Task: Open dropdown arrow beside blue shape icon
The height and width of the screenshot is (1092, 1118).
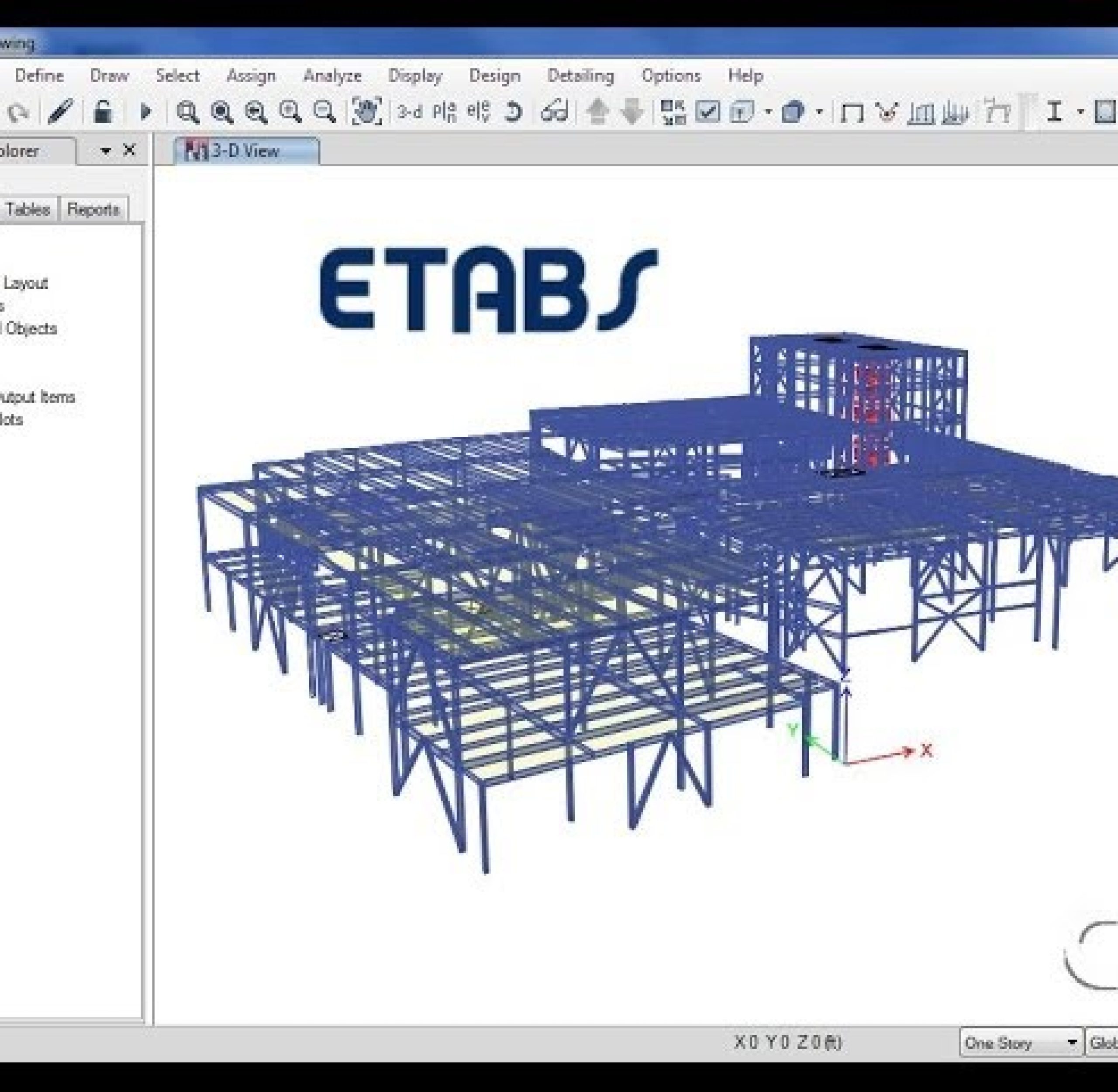Action: tap(819, 112)
